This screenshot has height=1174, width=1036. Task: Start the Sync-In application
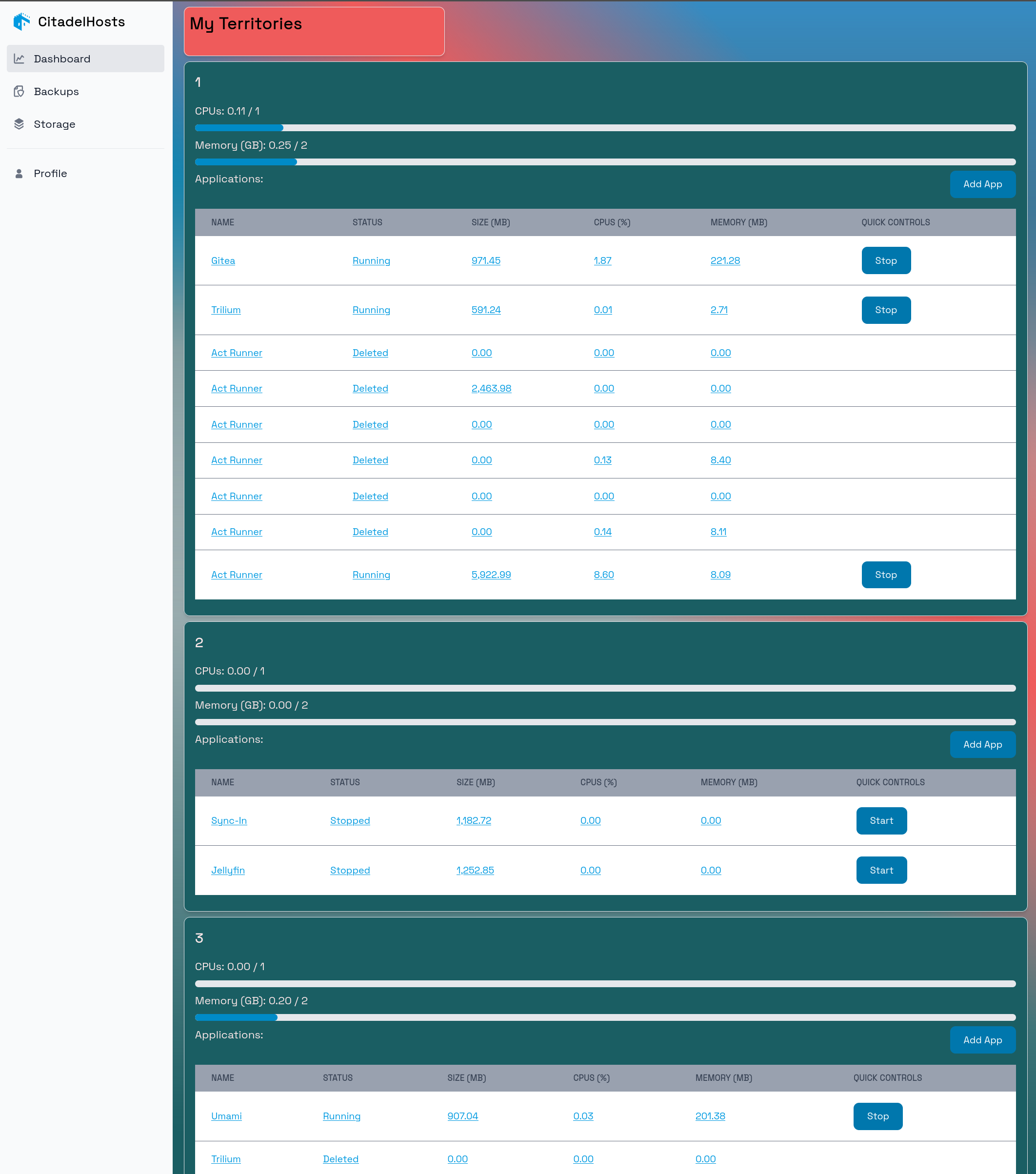881,821
